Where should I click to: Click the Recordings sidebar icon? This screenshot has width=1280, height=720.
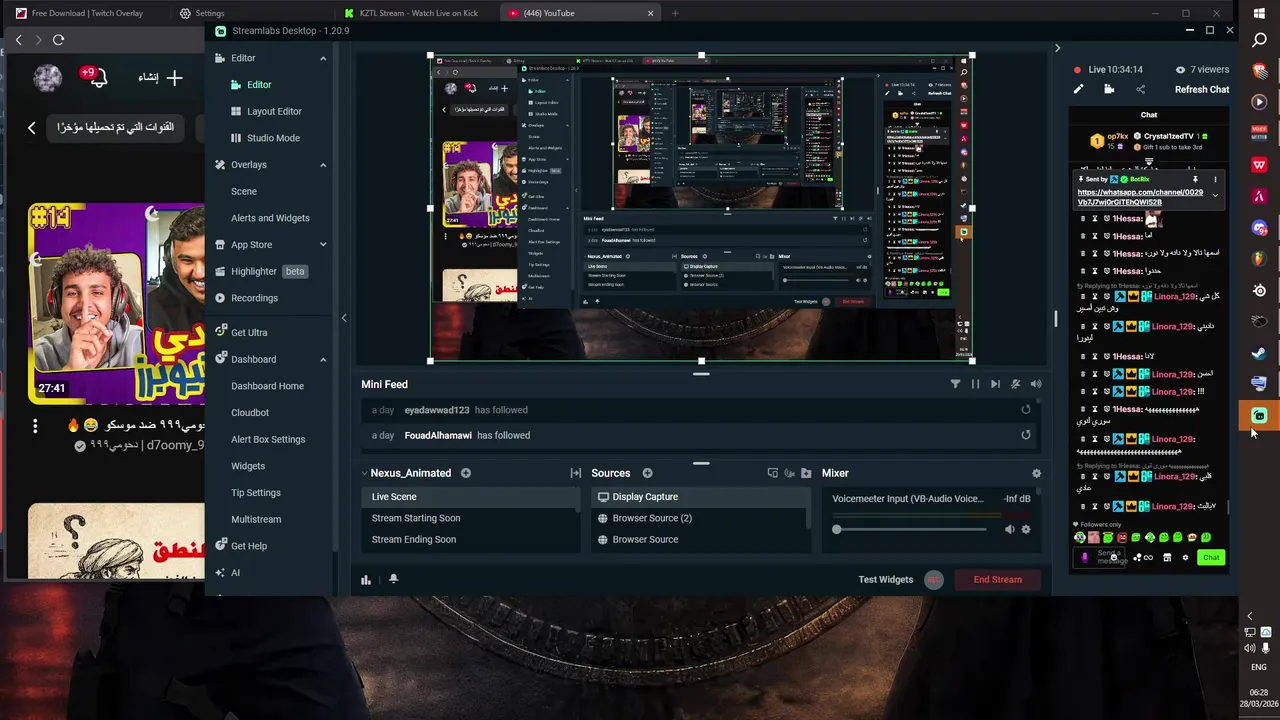(221, 298)
